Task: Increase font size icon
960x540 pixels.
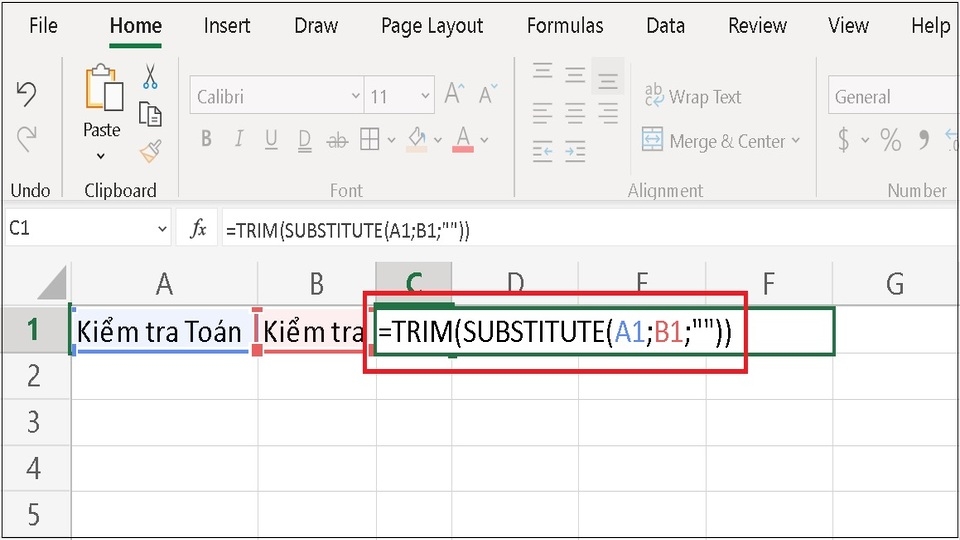Action: [x=454, y=94]
